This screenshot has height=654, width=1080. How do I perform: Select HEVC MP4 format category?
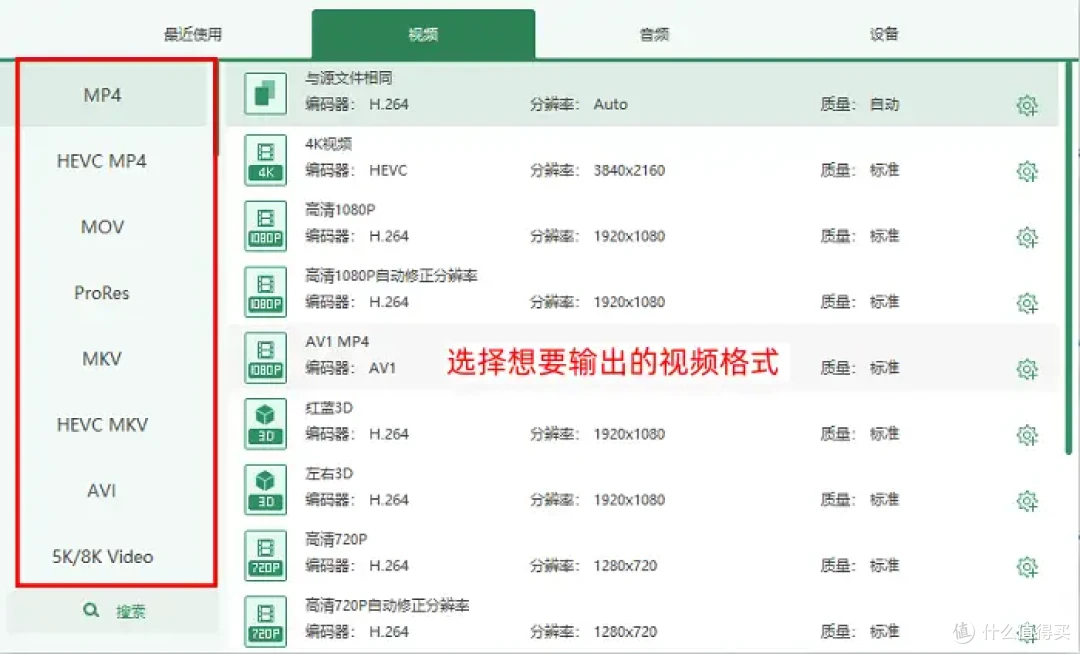102,161
